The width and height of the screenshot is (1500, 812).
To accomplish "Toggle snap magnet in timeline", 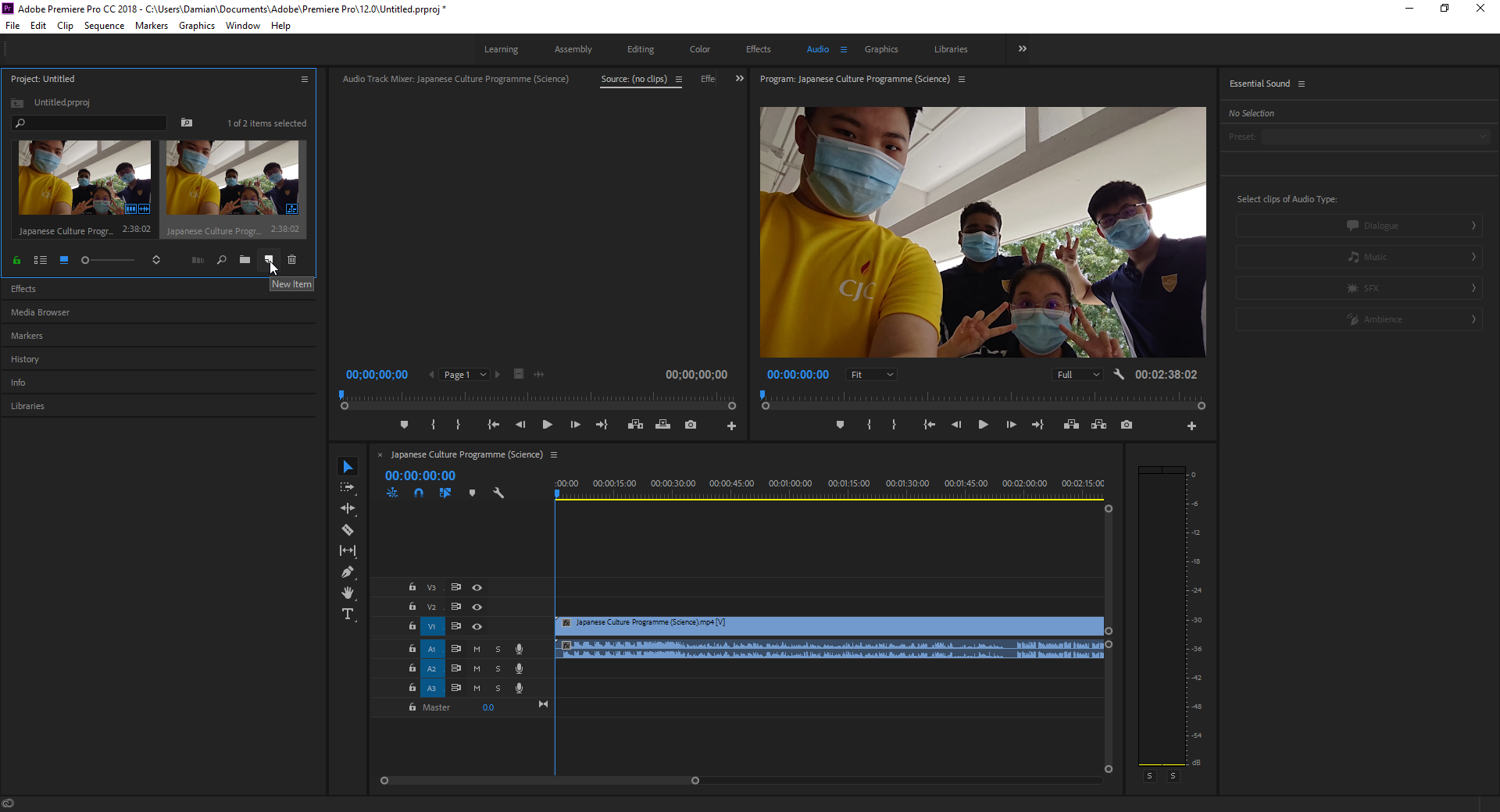I will pos(419,493).
